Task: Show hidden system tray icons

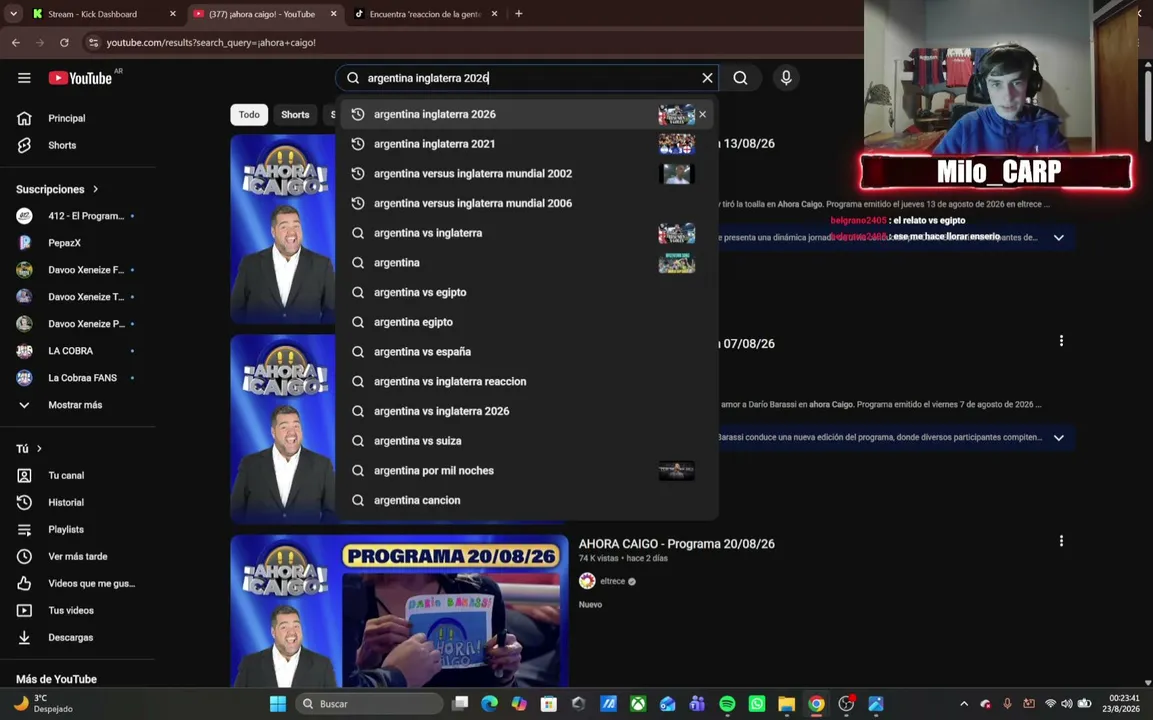Action: coord(964,704)
